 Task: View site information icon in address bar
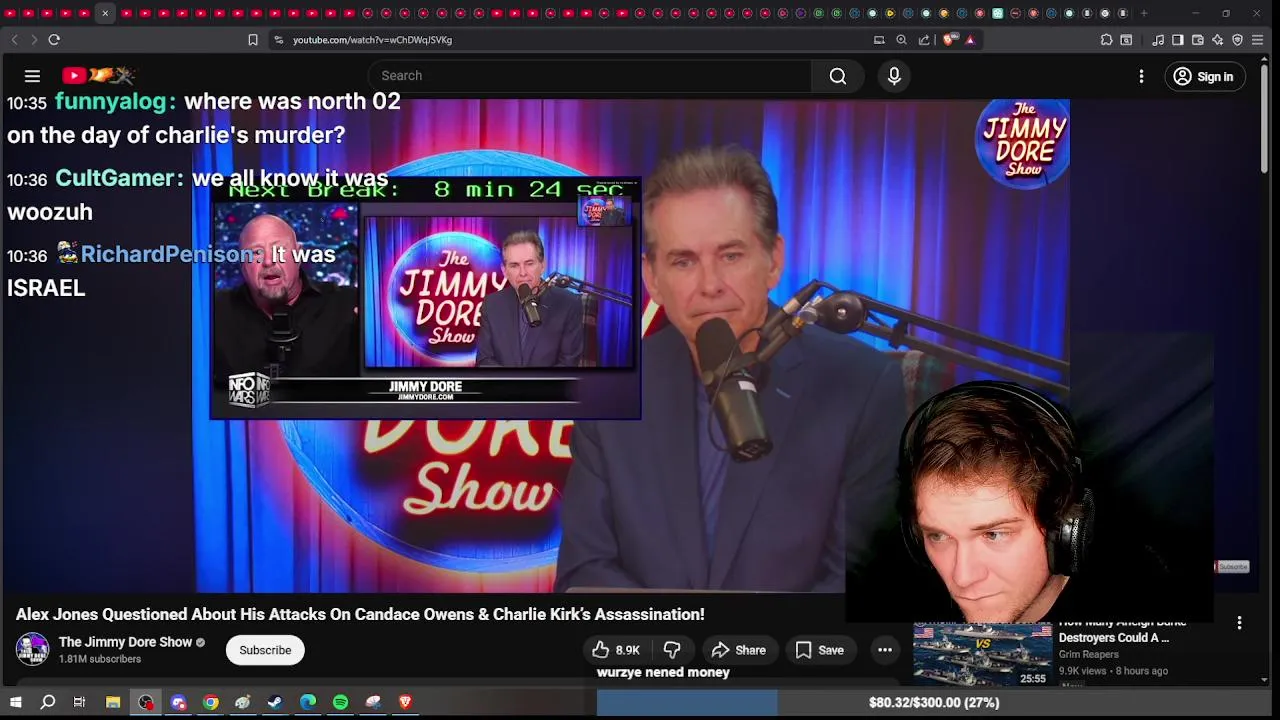279,40
